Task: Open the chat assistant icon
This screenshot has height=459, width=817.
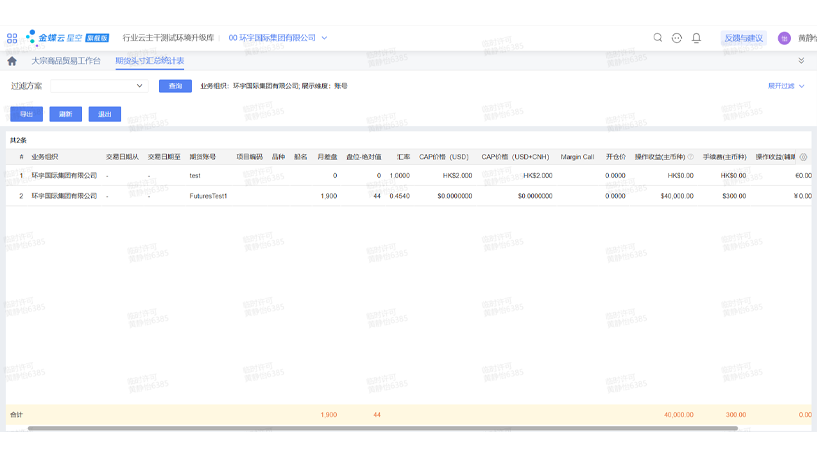Action: coord(677,38)
